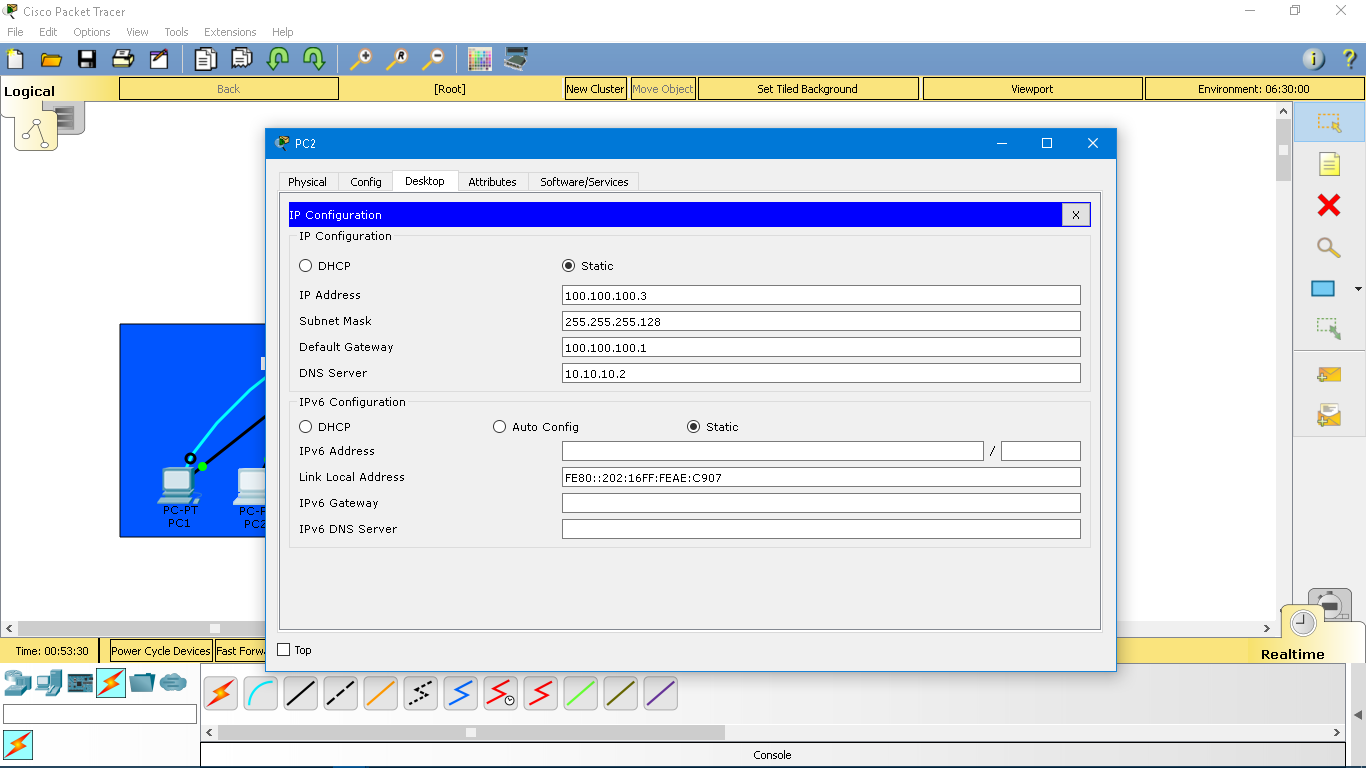The image size is (1366, 768).
Task: Click the Environment: 06:30:00 button
Action: click(x=1254, y=89)
